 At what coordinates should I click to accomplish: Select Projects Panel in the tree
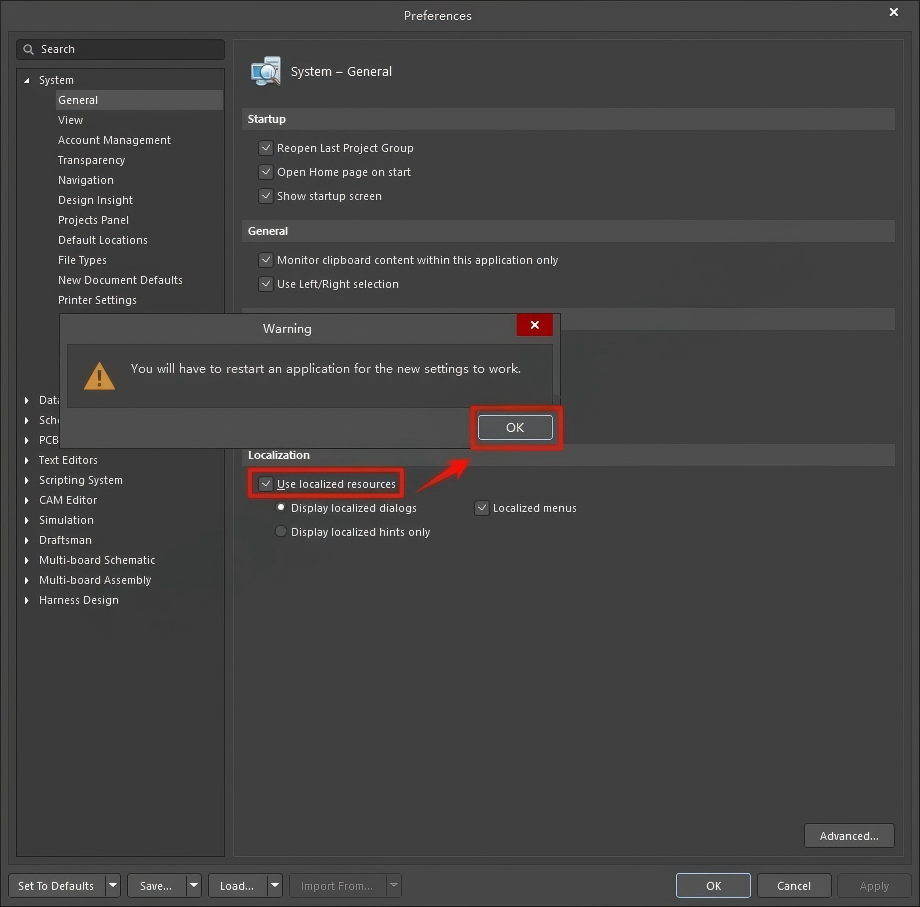[93, 220]
